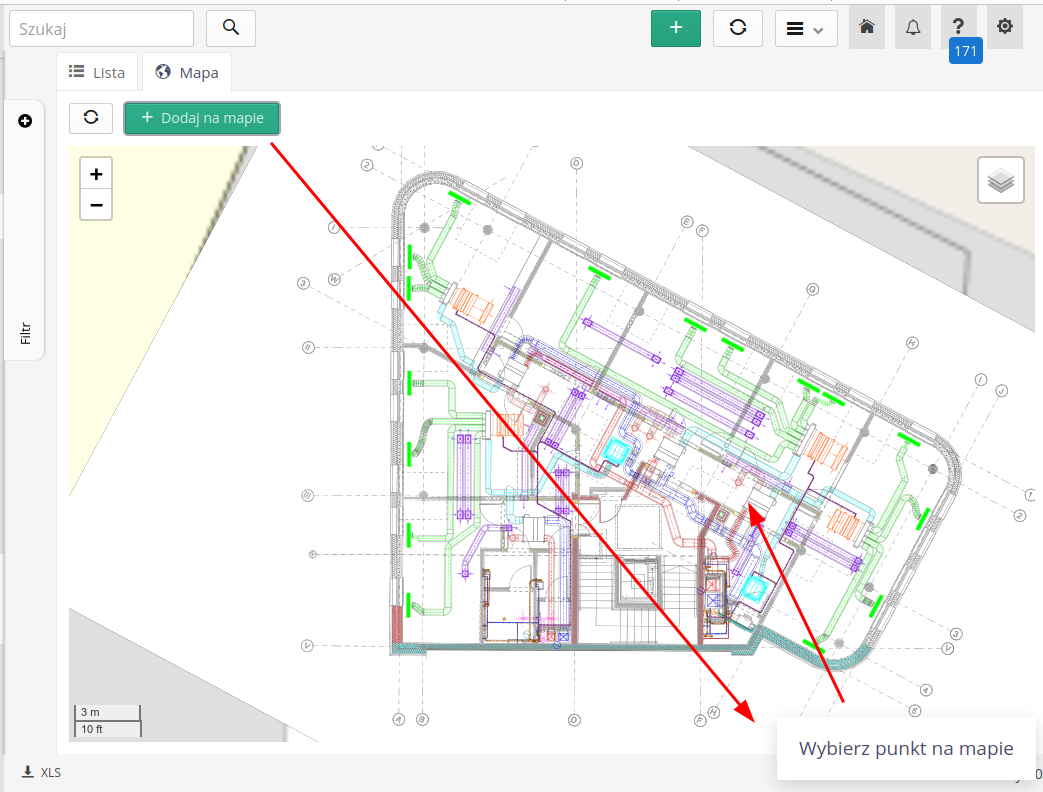Click the green plus add button
1043x792 pixels.
[x=676, y=28]
